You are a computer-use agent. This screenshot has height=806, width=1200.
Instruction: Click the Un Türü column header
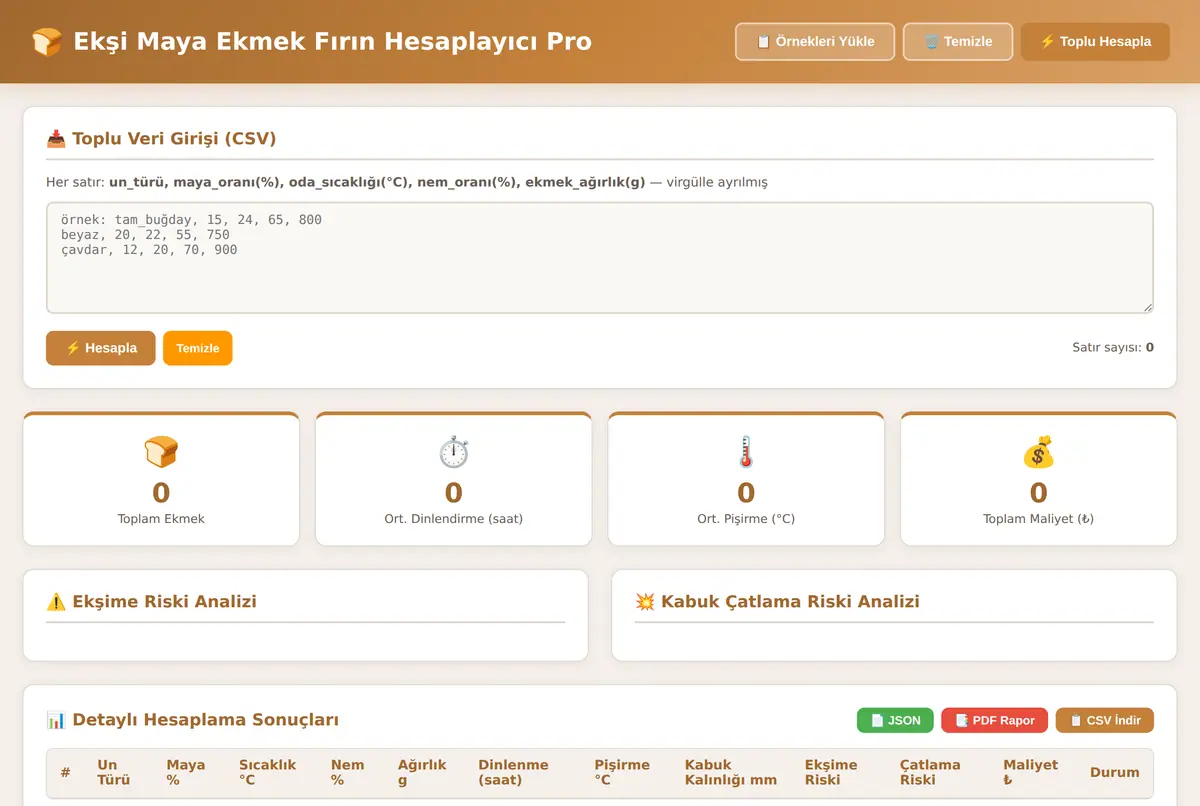tap(113, 772)
